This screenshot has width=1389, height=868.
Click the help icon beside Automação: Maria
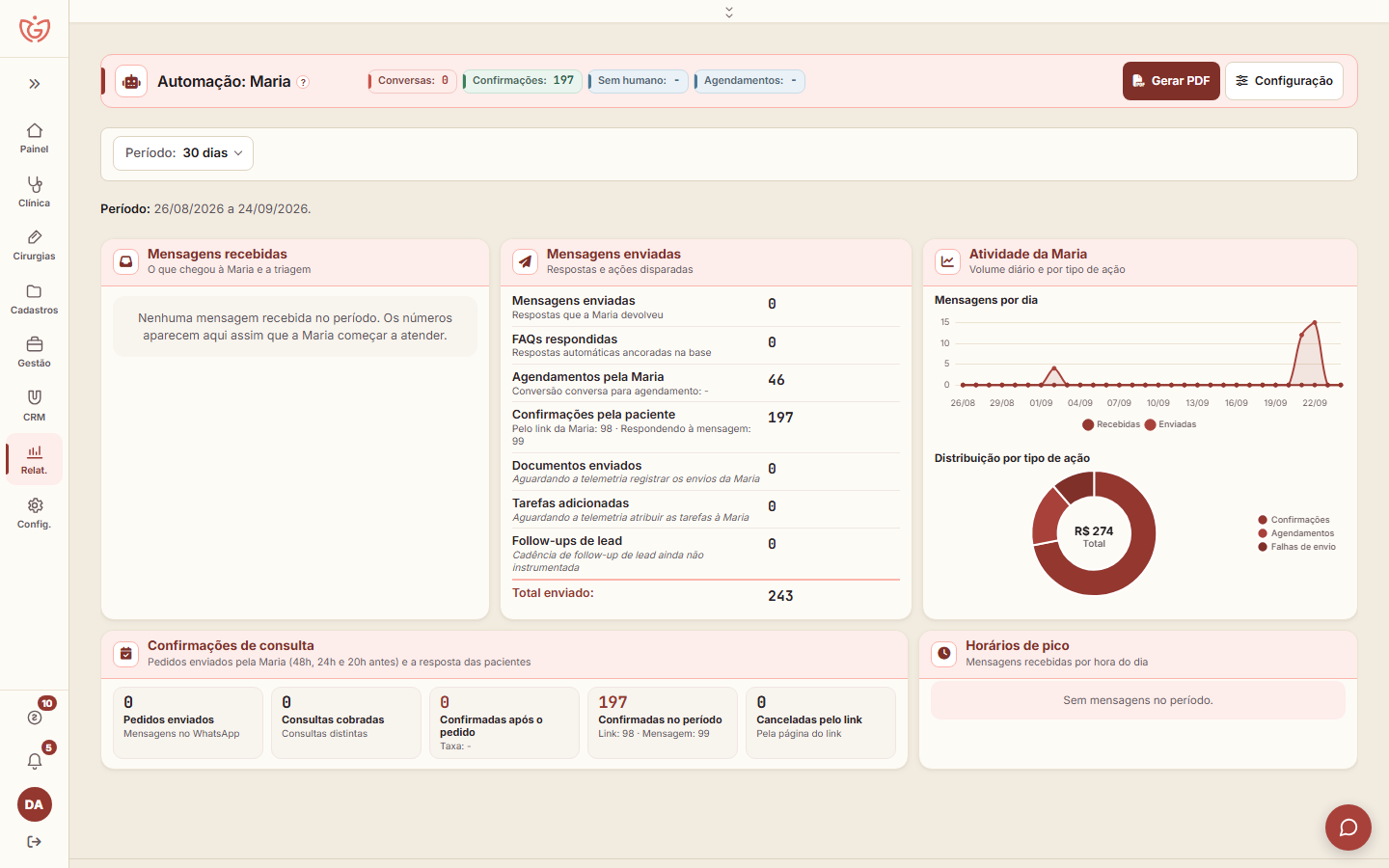(303, 82)
